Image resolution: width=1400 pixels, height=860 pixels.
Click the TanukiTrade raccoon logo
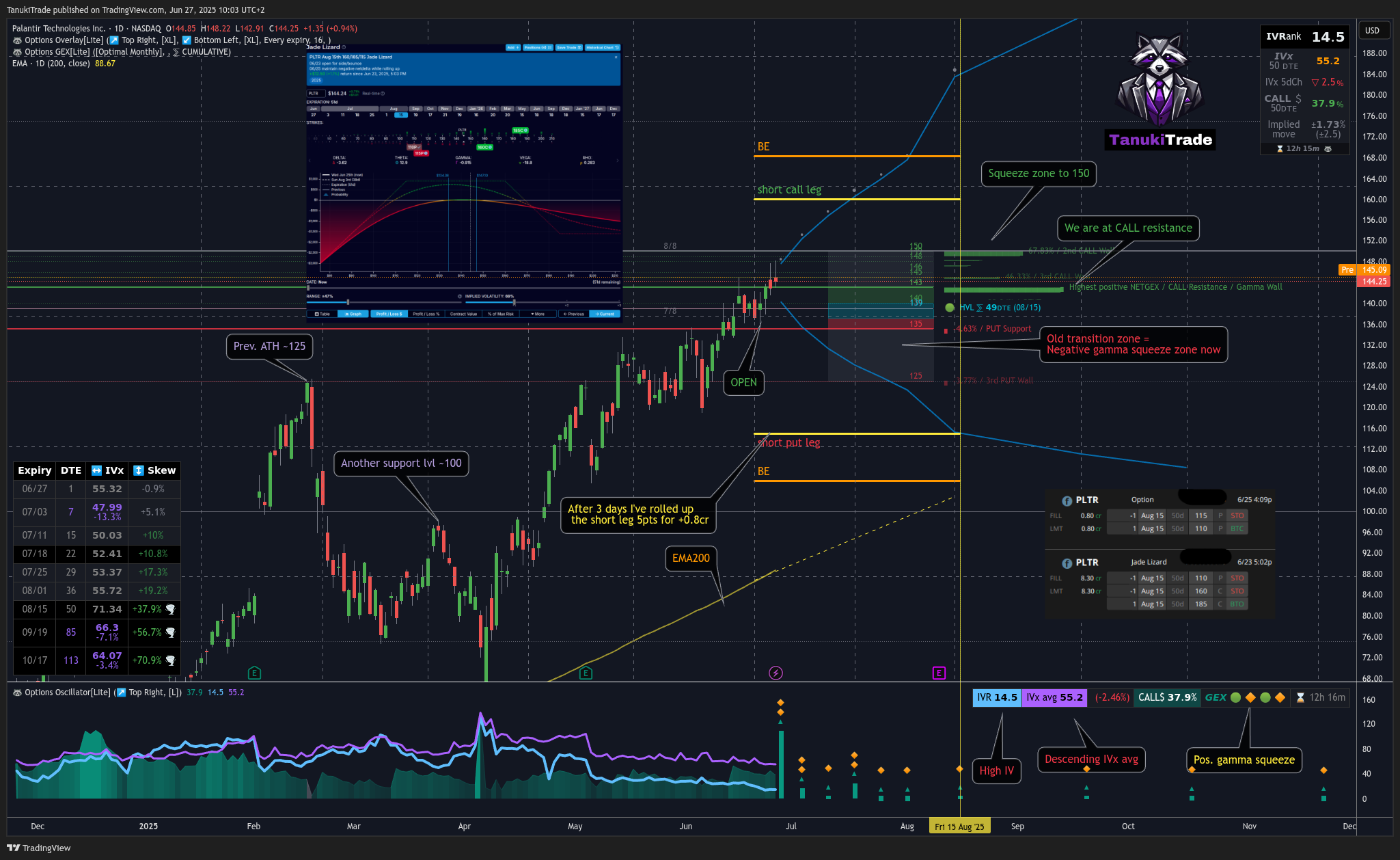[x=1159, y=81]
